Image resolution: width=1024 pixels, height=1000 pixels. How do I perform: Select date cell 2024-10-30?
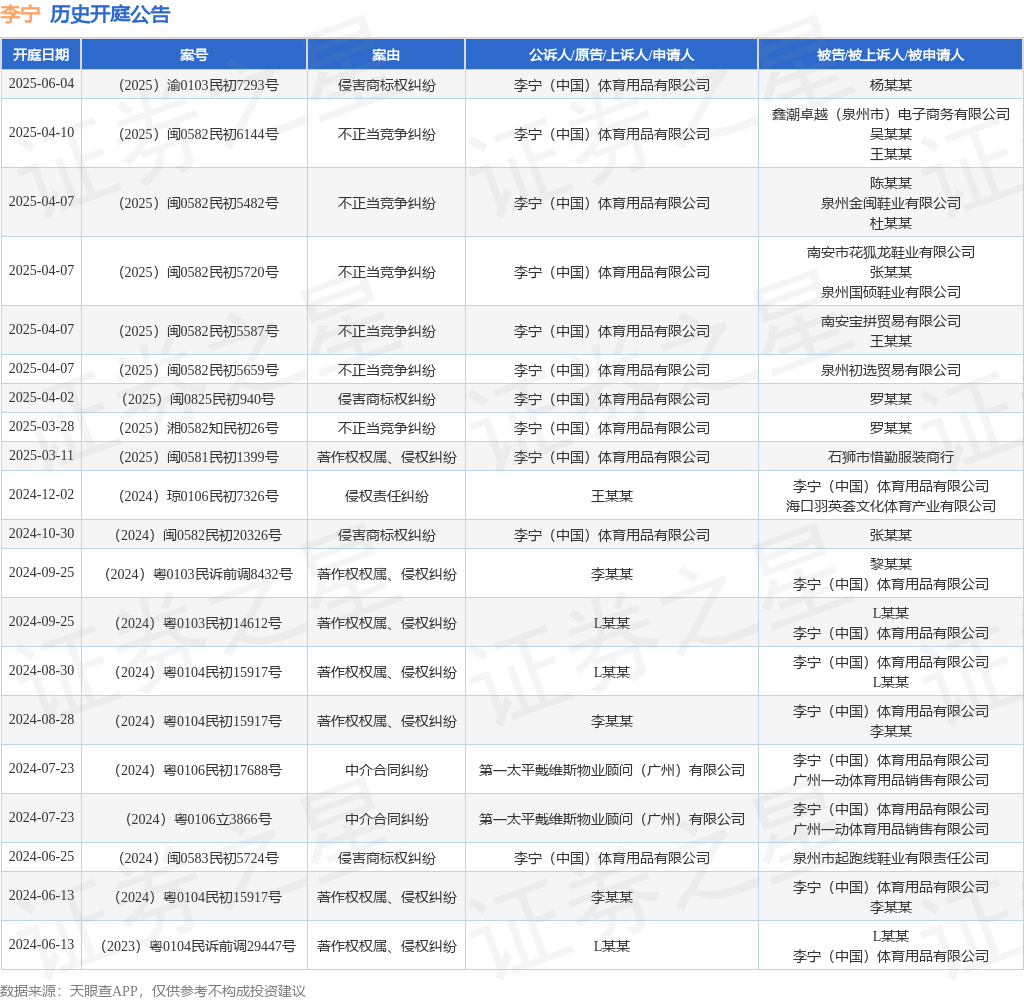point(41,534)
